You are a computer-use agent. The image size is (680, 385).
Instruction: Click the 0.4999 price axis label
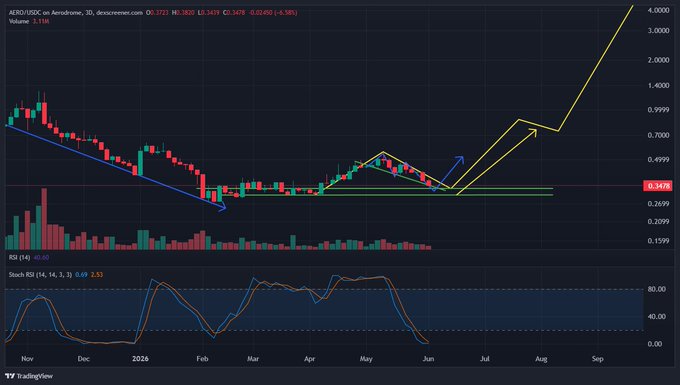coord(658,160)
